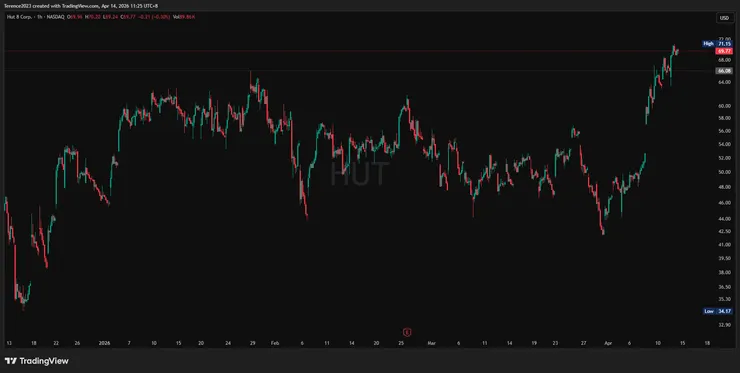Click the Vol value in the legend

185,17
